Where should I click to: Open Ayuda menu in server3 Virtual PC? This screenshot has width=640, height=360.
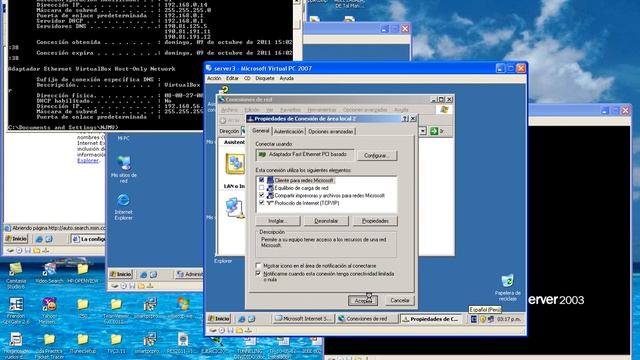coord(287,78)
